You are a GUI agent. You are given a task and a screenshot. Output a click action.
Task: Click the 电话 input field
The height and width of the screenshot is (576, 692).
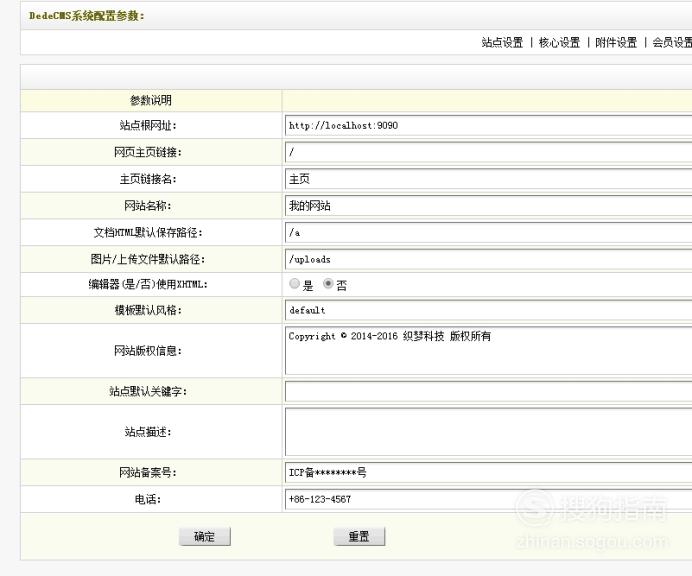pyautogui.click(x=489, y=500)
